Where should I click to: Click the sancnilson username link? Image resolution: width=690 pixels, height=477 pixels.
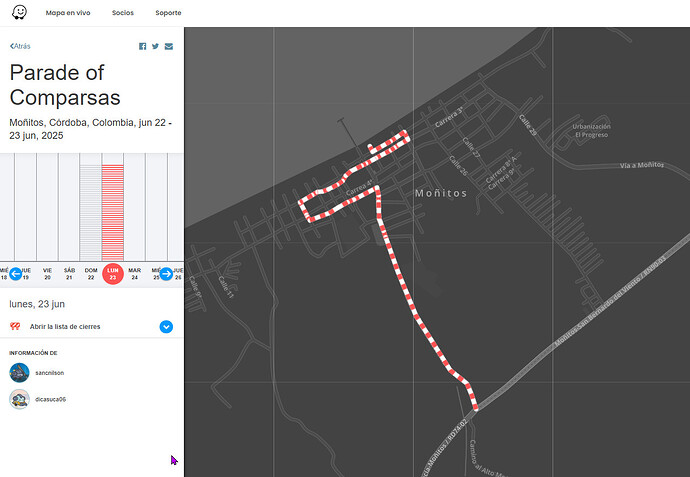pyautogui.click(x=49, y=372)
